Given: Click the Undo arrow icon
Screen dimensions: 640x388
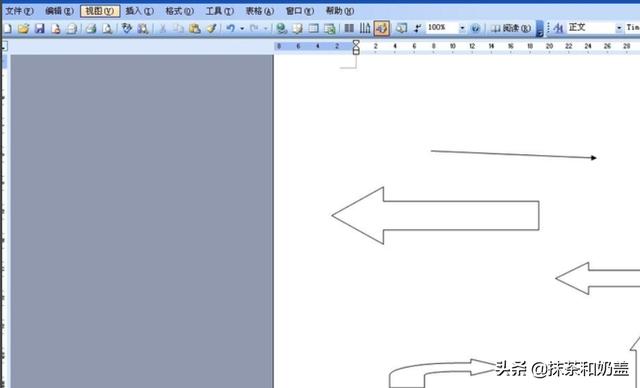Looking at the screenshot, I should coord(231,28).
